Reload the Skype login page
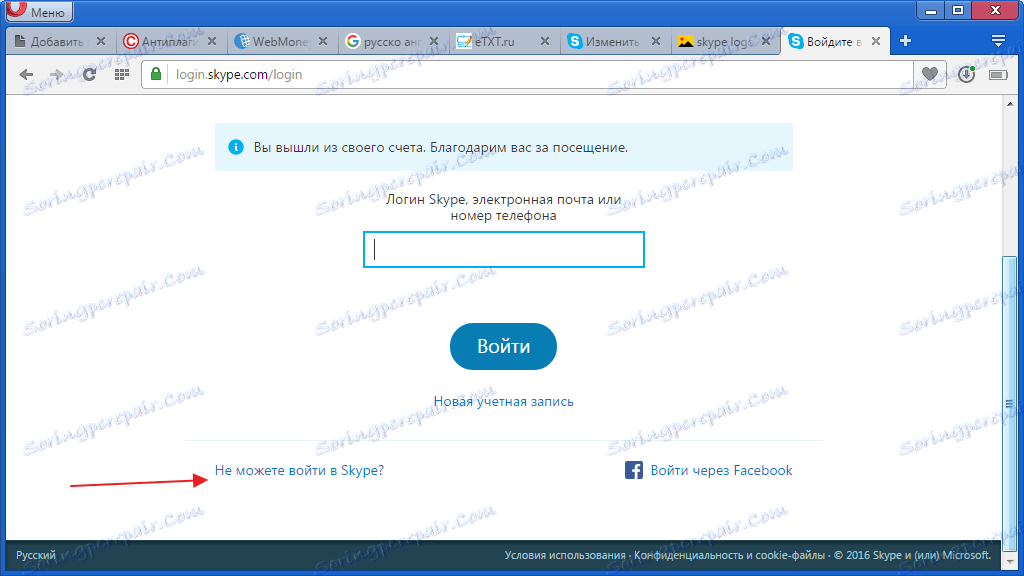Screen dimensions: 1024x576 [89, 74]
